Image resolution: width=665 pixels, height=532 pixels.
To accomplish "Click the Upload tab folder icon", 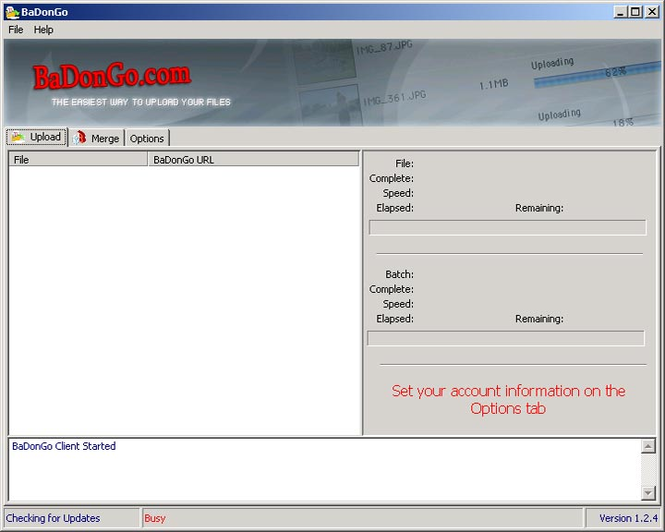I will pyautogui.click(x=19, y=137).
